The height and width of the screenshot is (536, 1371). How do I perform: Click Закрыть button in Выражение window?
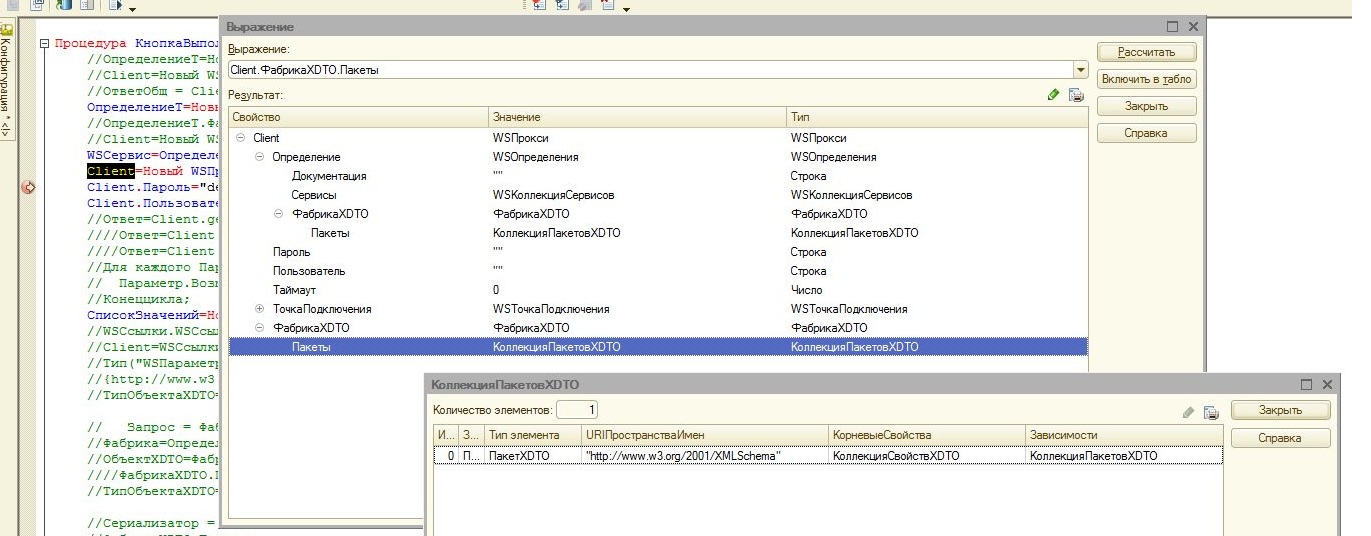point(1146,106)
